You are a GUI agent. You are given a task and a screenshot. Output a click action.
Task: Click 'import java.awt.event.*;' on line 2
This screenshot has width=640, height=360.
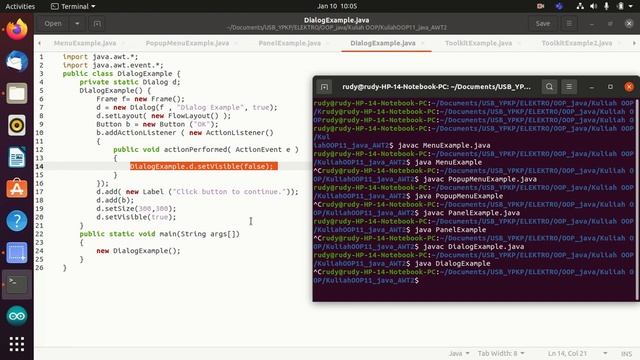click(x=113, y=65)
